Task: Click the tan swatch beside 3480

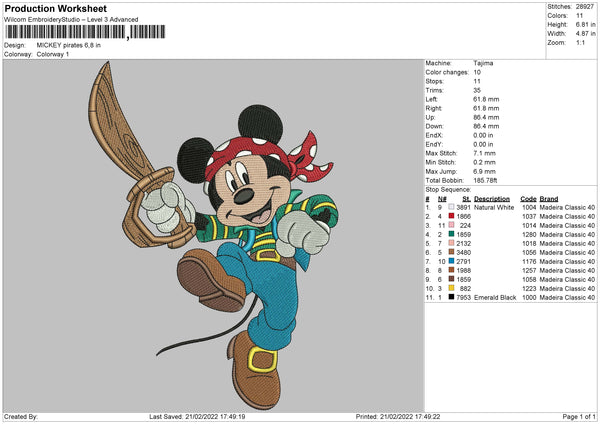Action: tap(452, 252)
